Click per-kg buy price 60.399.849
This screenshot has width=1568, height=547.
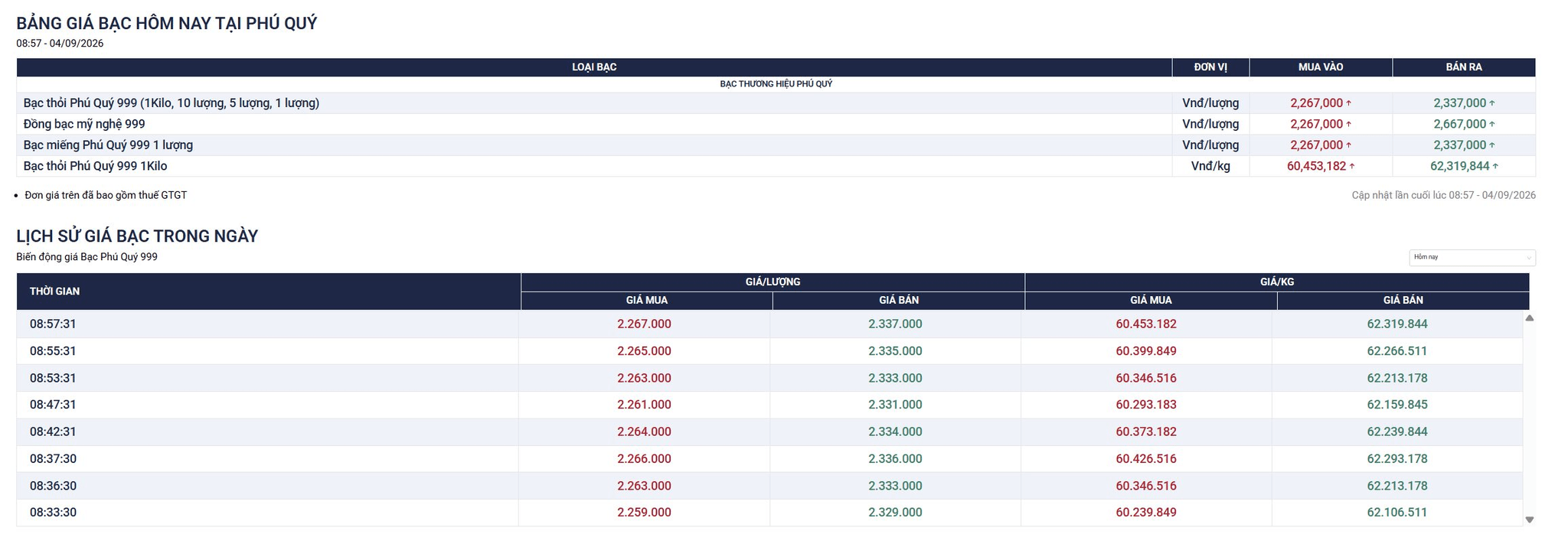[1146, 351]
